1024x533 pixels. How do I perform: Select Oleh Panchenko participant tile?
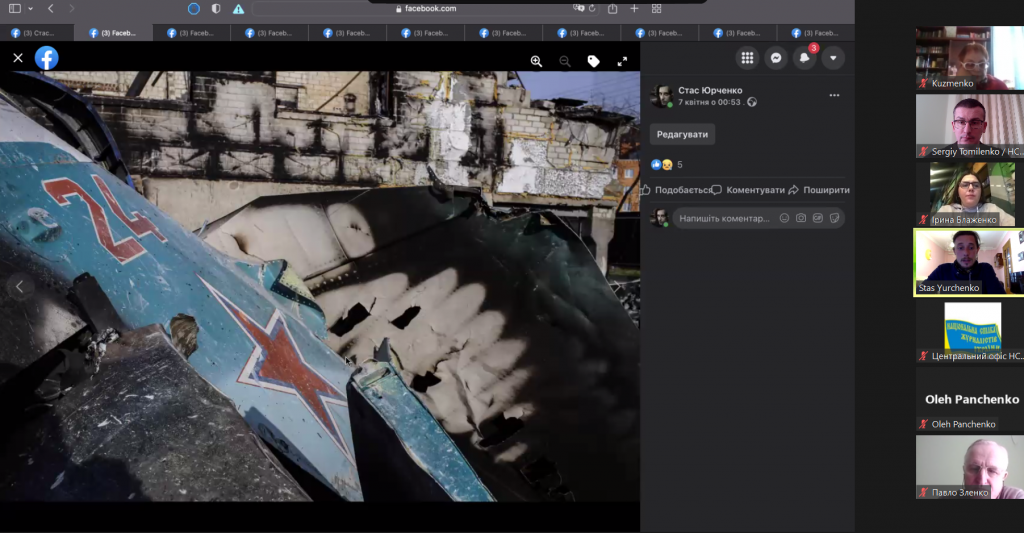point(969,399)
